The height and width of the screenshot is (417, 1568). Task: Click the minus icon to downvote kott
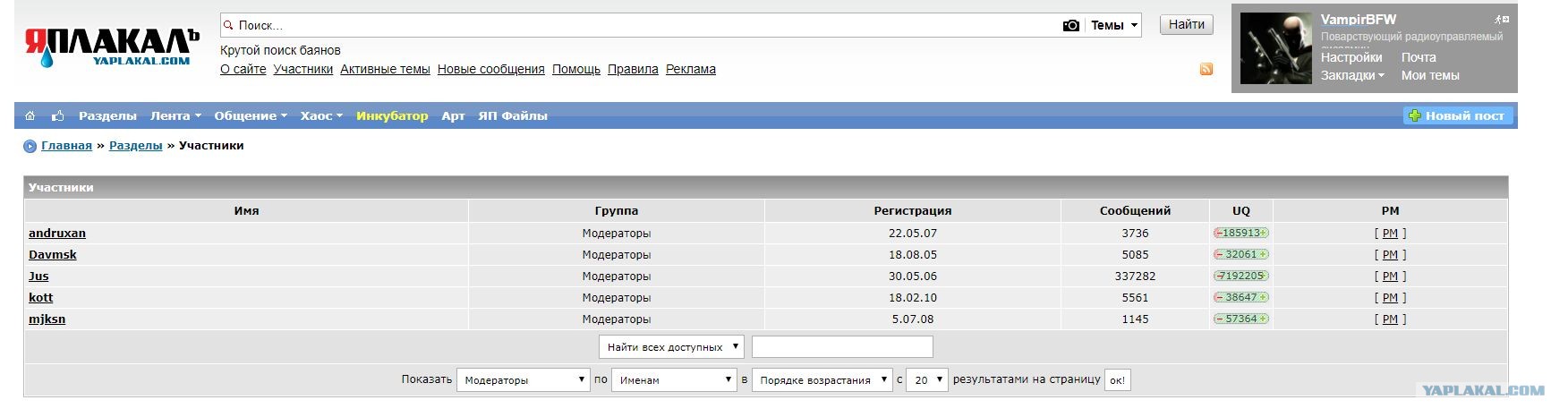[x=1219, y=297]
